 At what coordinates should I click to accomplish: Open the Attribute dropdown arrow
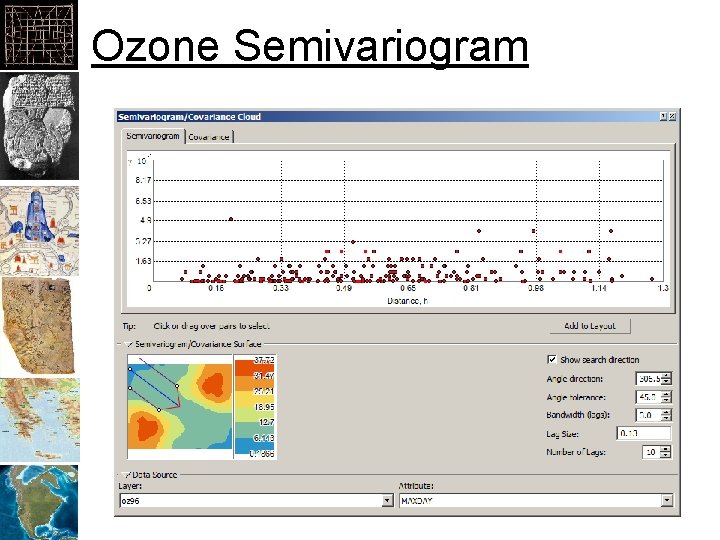[x=667, y=501]
